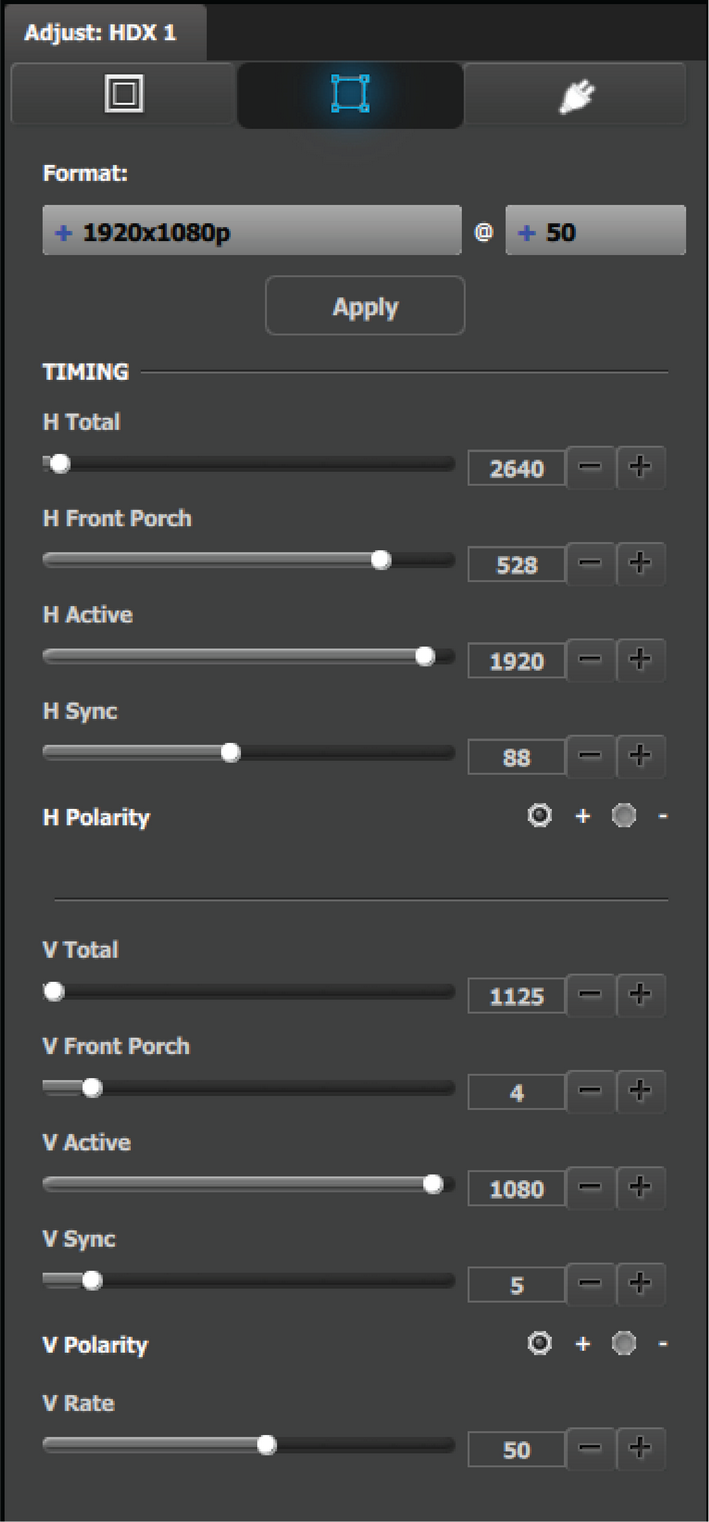
Task: Open the double-square layout tab icon
Action: click(124, 95)
